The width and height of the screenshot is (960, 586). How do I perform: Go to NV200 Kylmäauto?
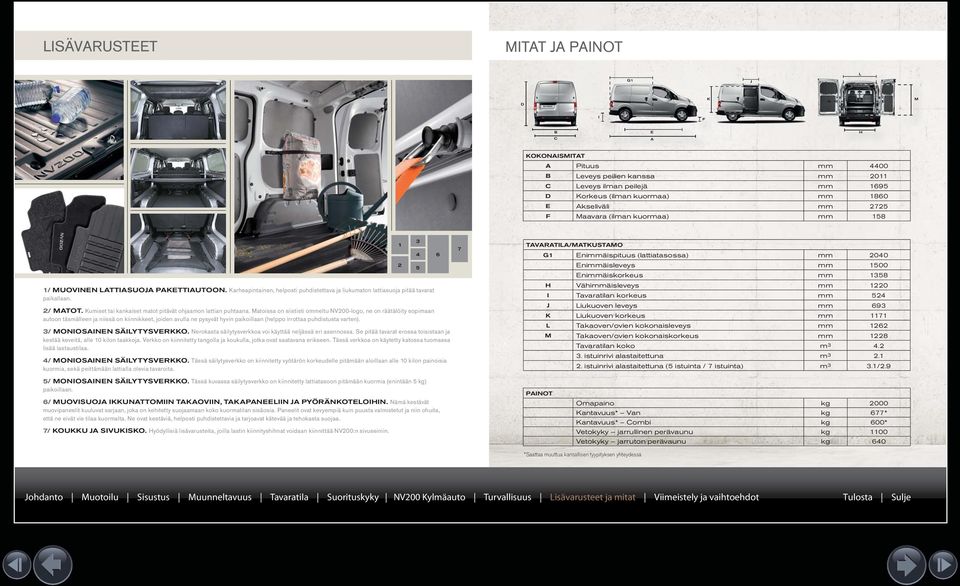[x=429, y=497]
